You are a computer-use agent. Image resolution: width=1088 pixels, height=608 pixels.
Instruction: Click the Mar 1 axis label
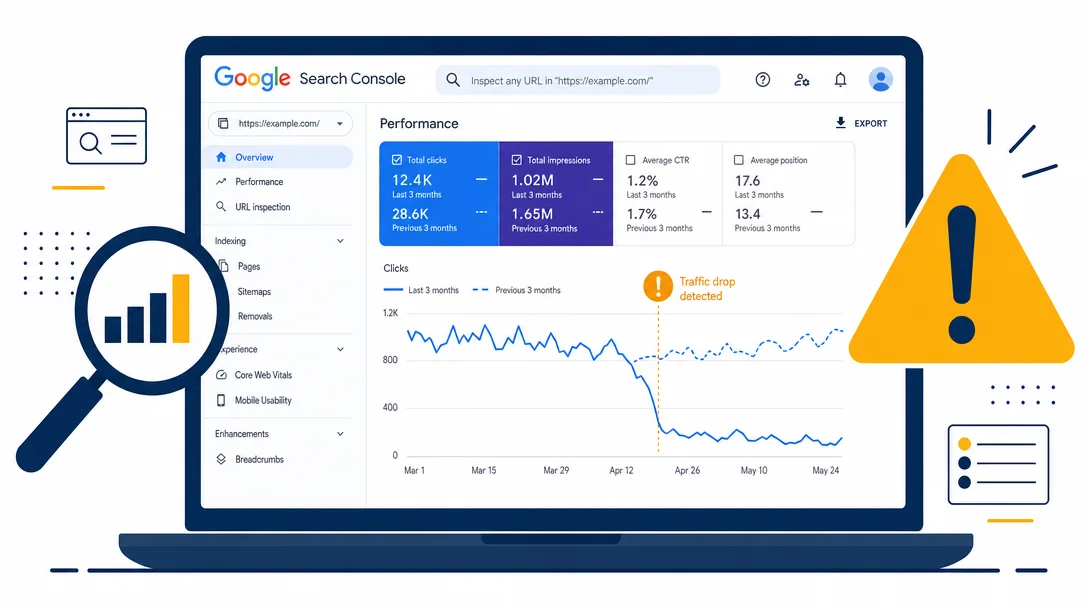(x=414, y=470)
